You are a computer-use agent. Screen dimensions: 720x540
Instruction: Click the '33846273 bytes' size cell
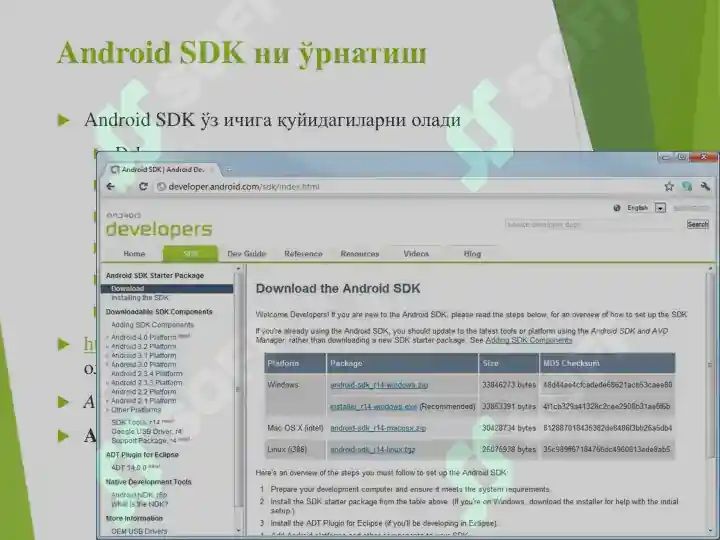509,385
